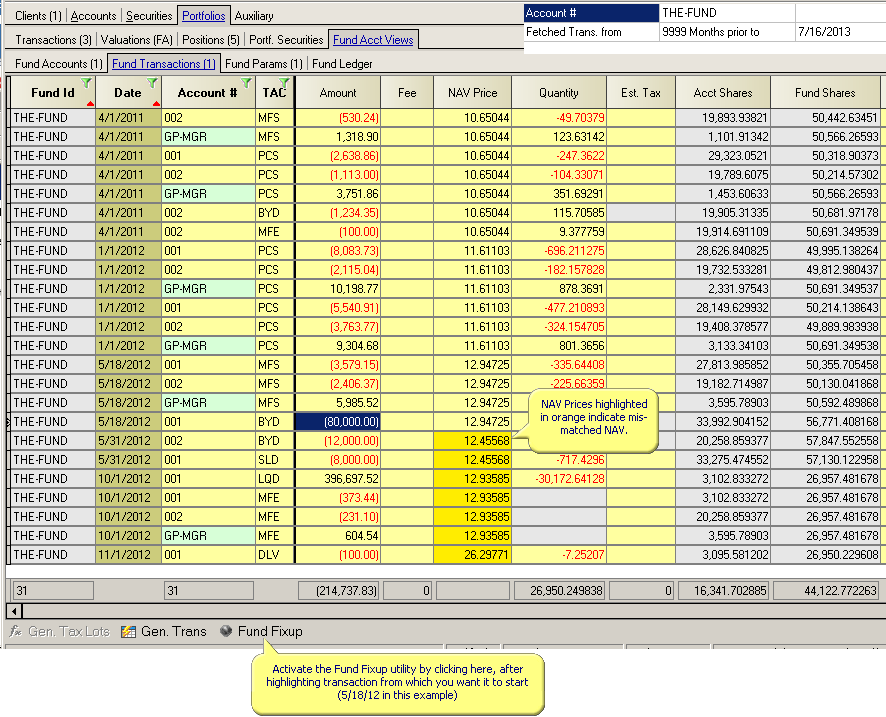Click the filter icon on Fund Id header

(x=86, y=81)
